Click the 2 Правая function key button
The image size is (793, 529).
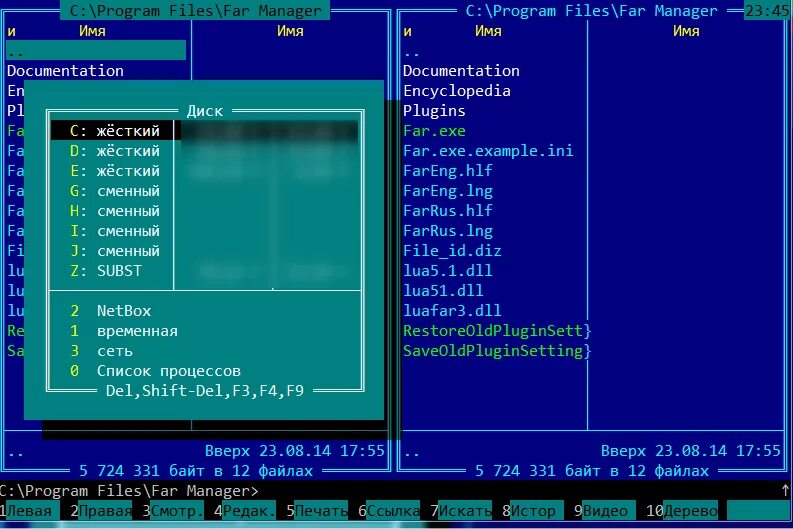101,510
